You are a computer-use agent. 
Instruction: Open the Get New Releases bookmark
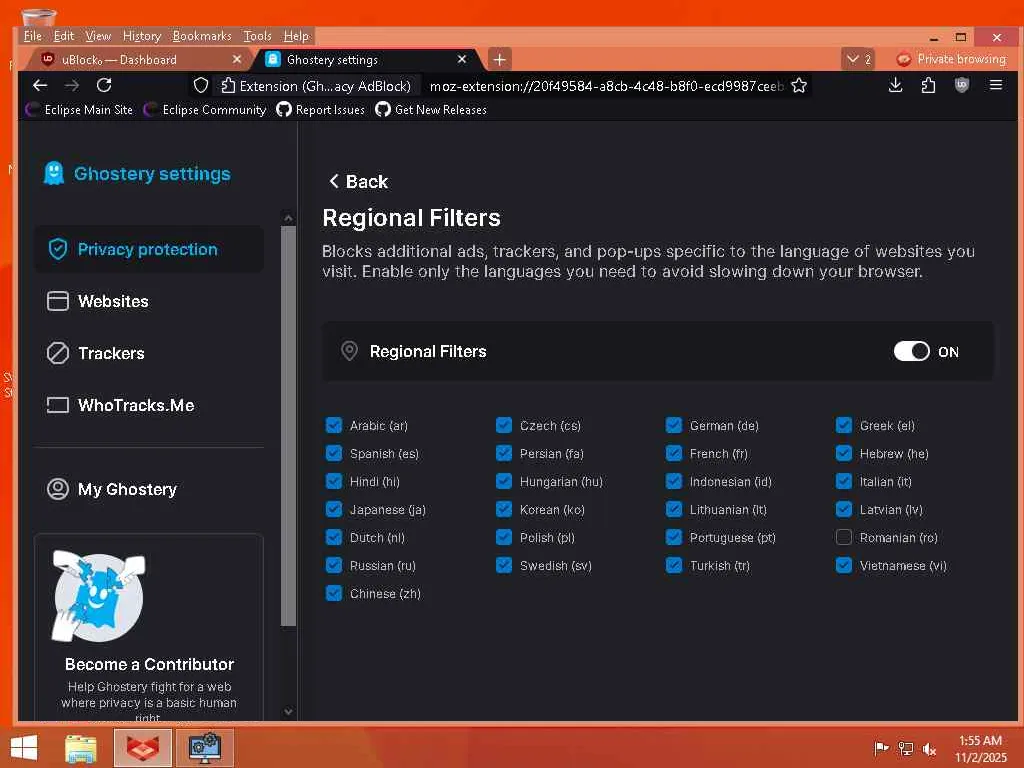point(431,110)
